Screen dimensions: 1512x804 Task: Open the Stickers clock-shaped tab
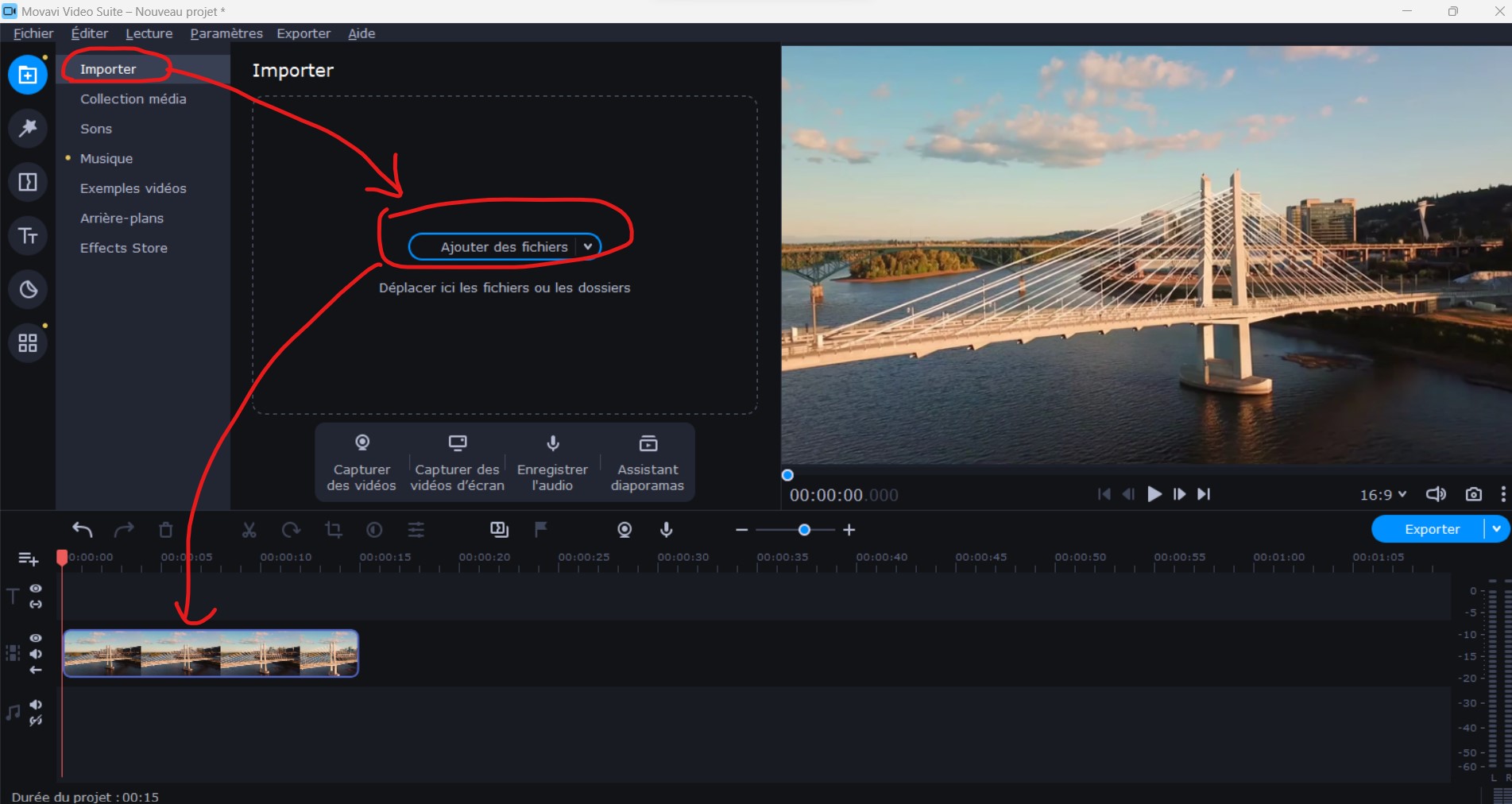pos(28,289)
